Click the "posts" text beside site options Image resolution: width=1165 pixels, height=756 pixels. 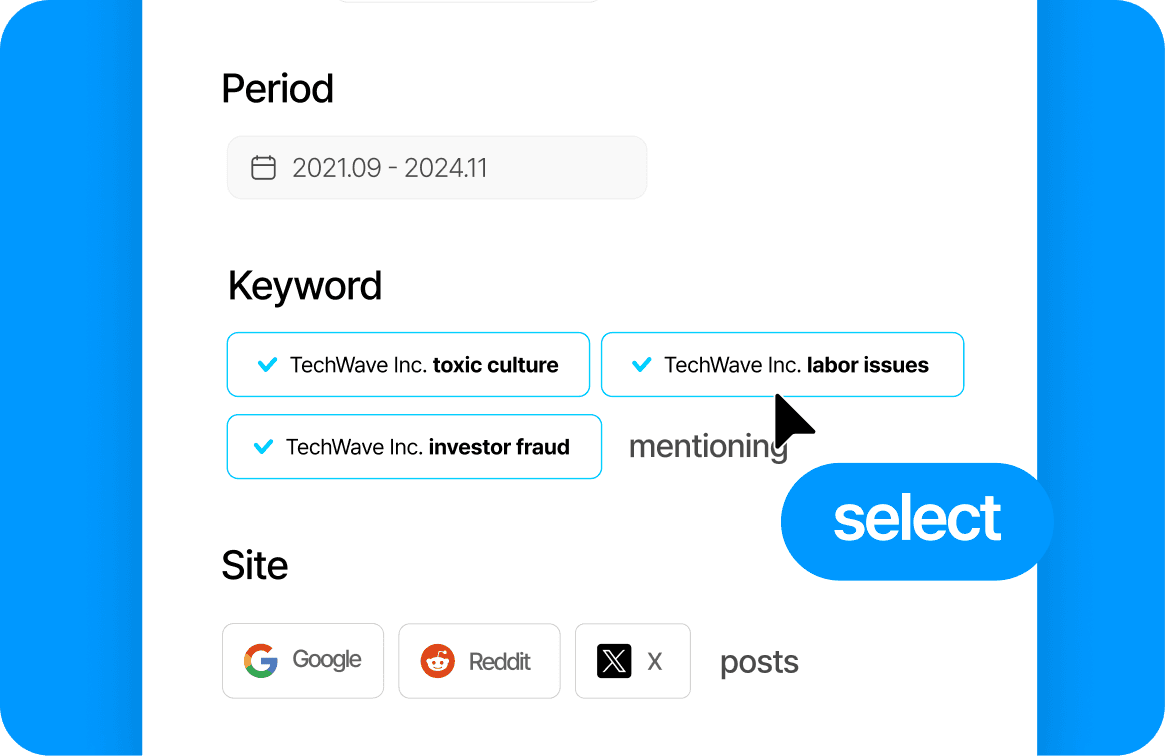pos(759,662)
